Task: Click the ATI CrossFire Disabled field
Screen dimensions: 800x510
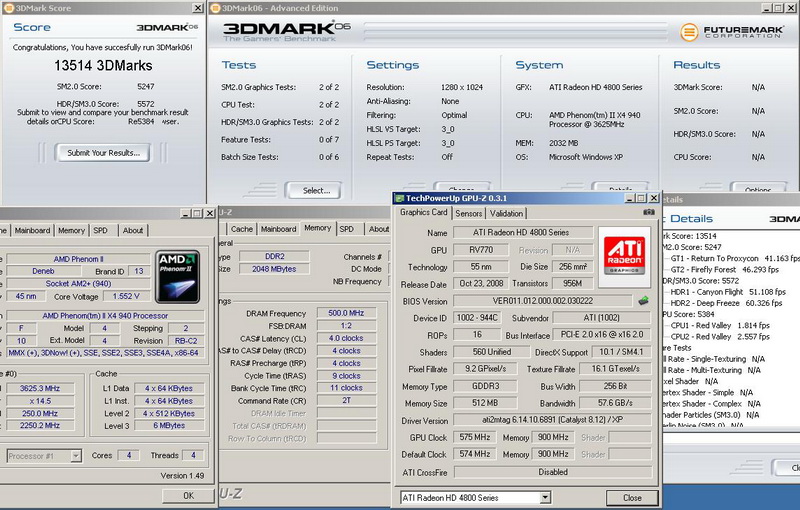Action: 553,472
